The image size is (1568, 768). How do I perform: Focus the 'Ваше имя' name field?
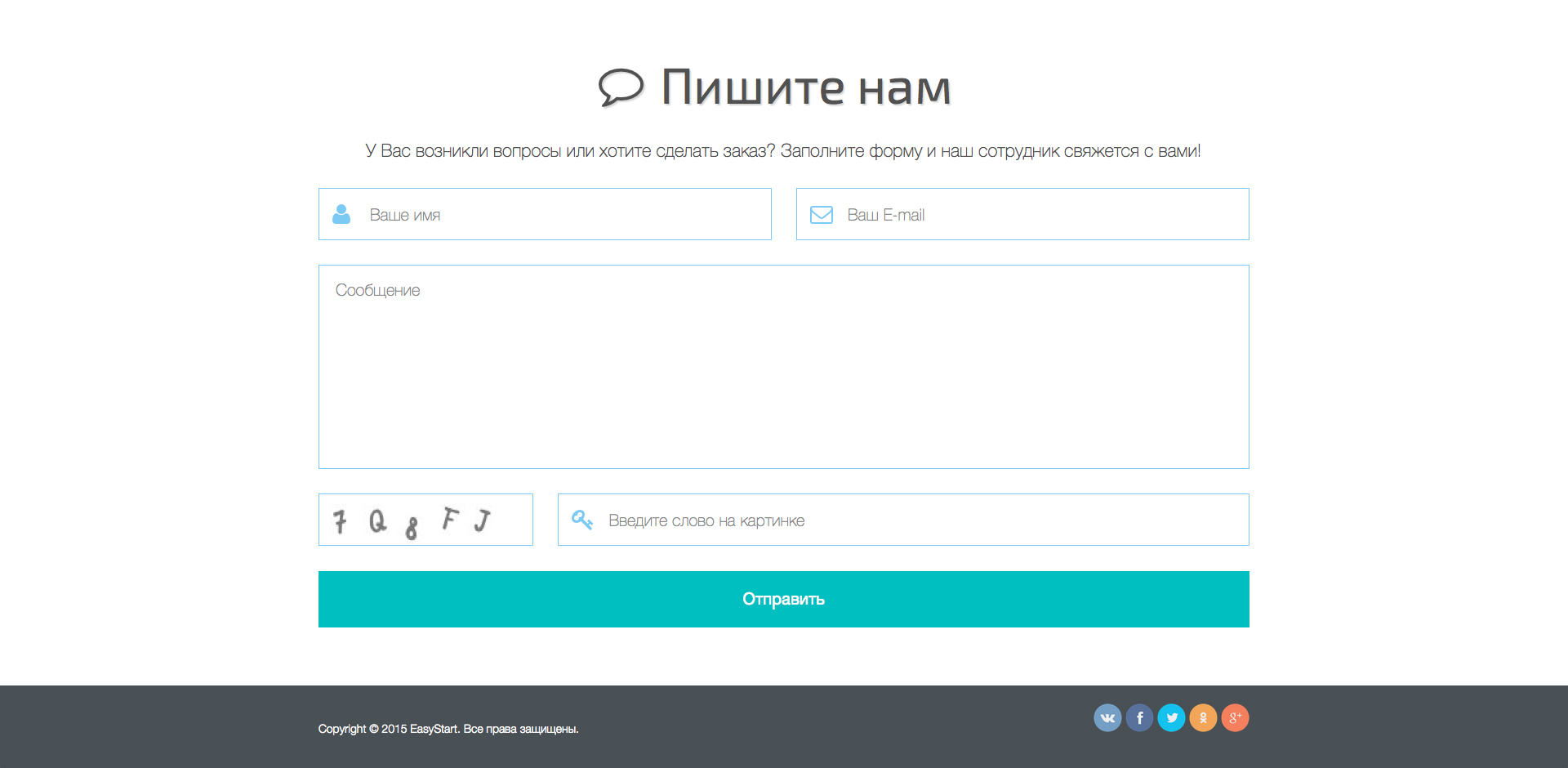point(563,215)
